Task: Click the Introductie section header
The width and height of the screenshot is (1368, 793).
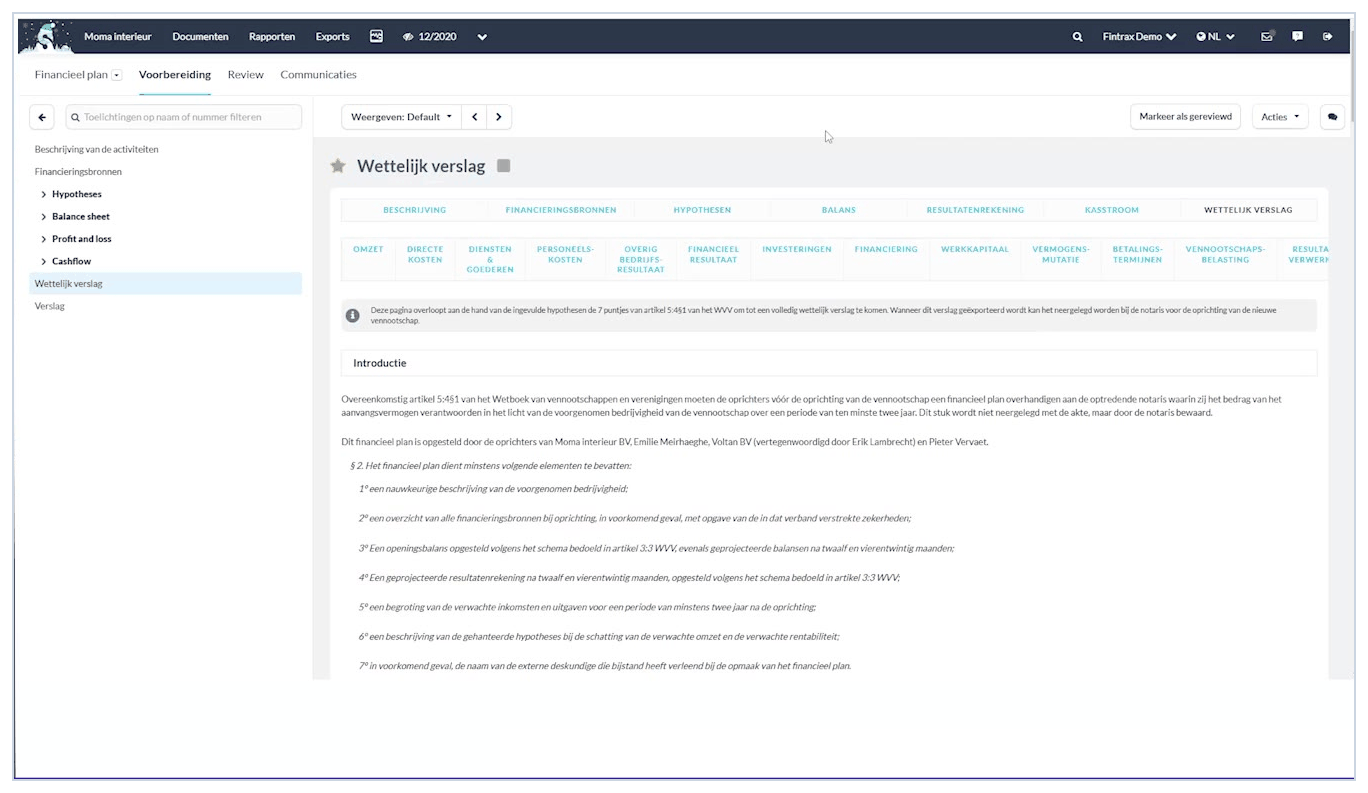Action: [829, 363]
